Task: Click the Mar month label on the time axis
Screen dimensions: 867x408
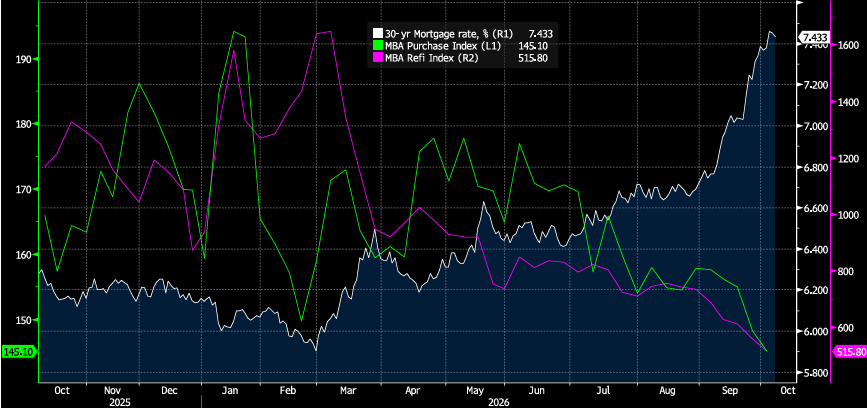Action: point(347,391)
